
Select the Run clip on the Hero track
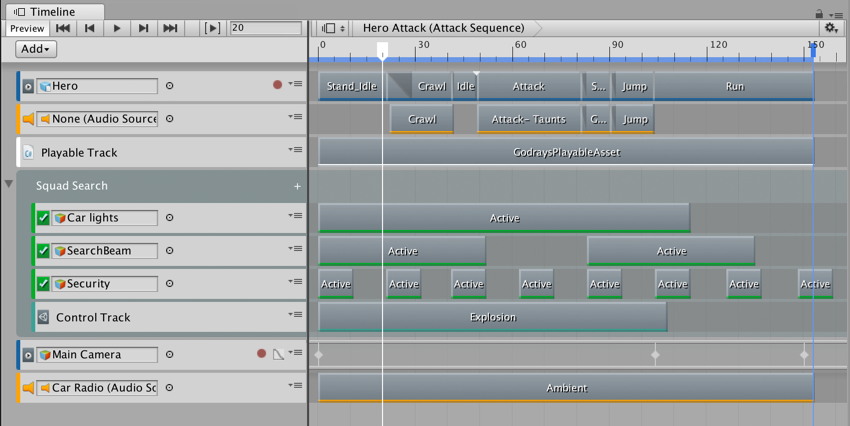(x=734, y=86)
